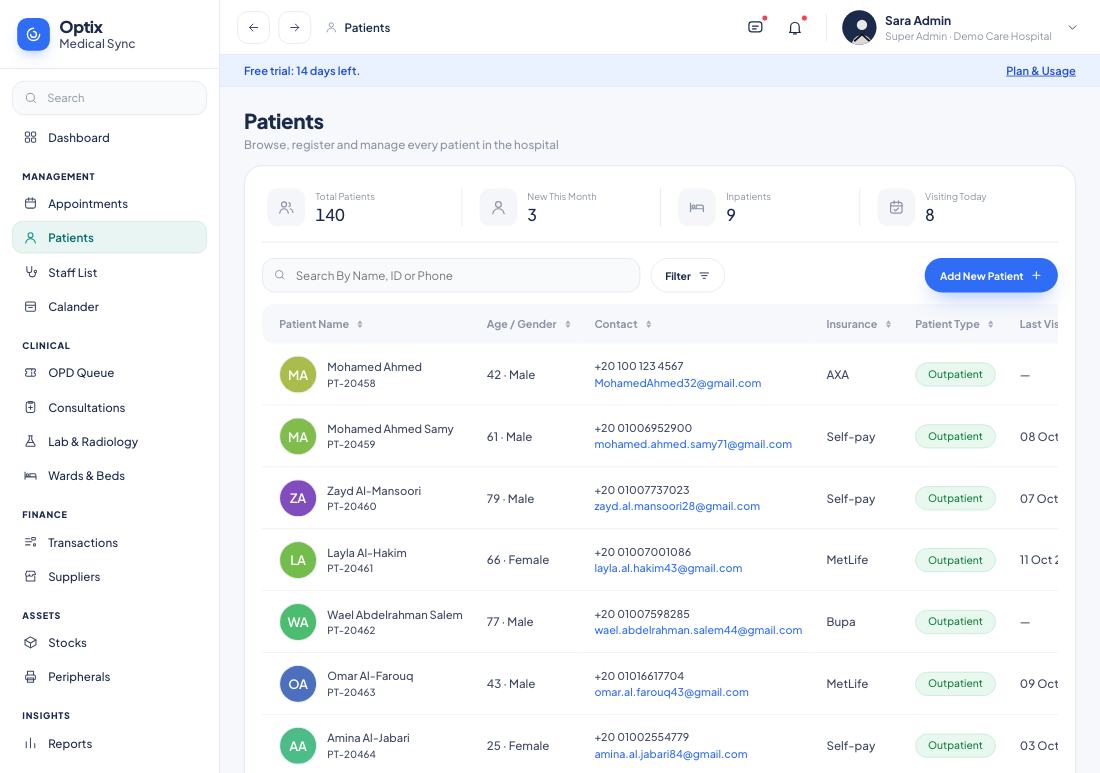Viewport: 1100px width, 773px height.
Task: Click the Total Patients stat icon
Action: [x=286, y=208]
